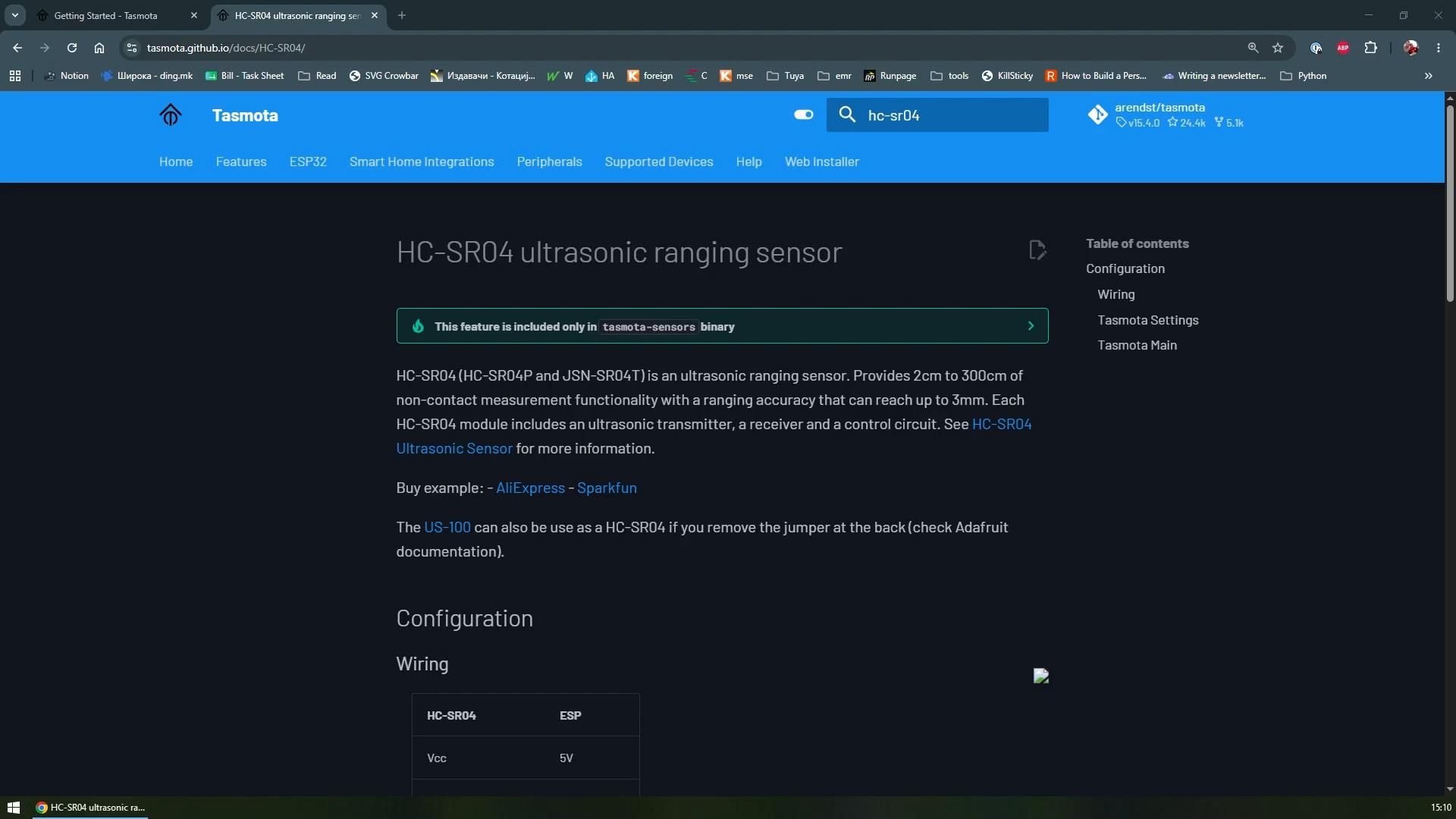
Task: Click the edit this page icon
Action: pyautogui.click(x=1037, y=250)
